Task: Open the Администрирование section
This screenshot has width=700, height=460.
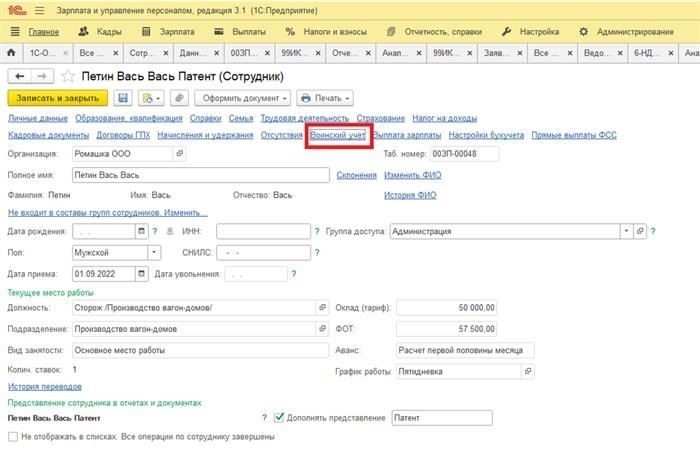Action: click(x=626, y=32)
